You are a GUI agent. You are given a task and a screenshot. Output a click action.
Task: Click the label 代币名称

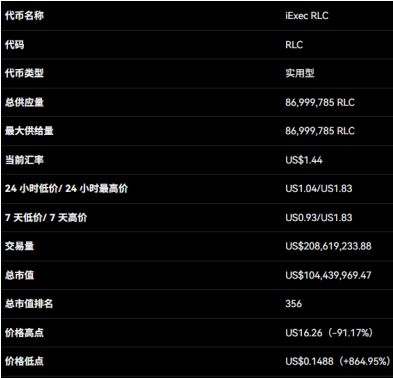(24, 16)
